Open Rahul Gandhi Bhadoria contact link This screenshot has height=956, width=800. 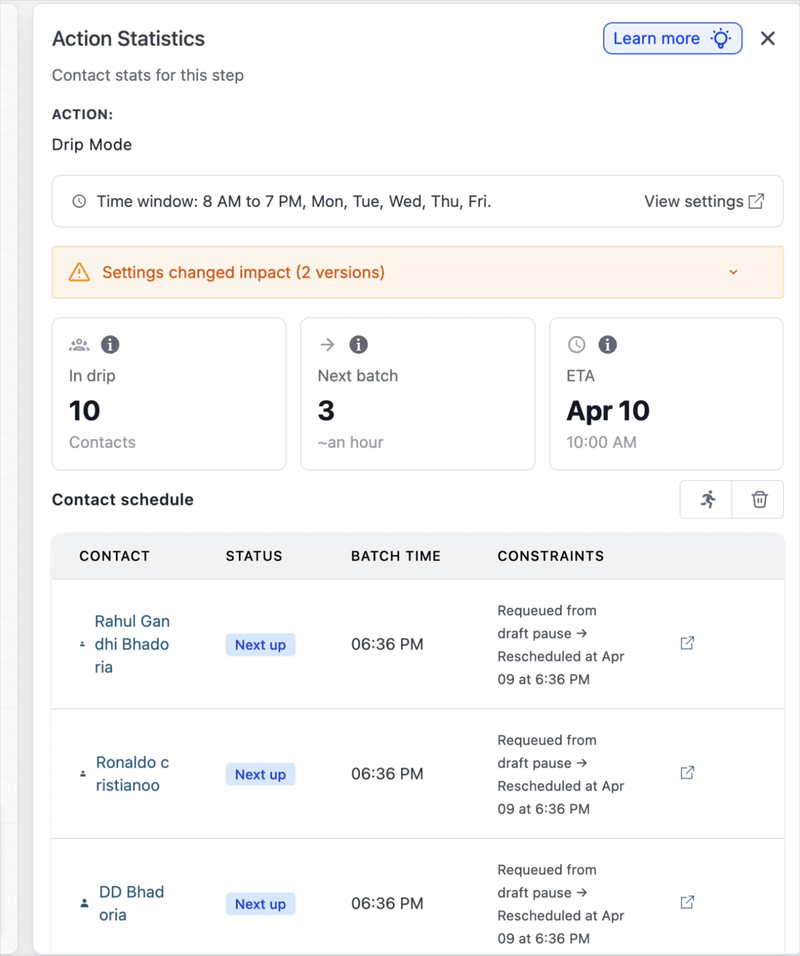point(131,644)
